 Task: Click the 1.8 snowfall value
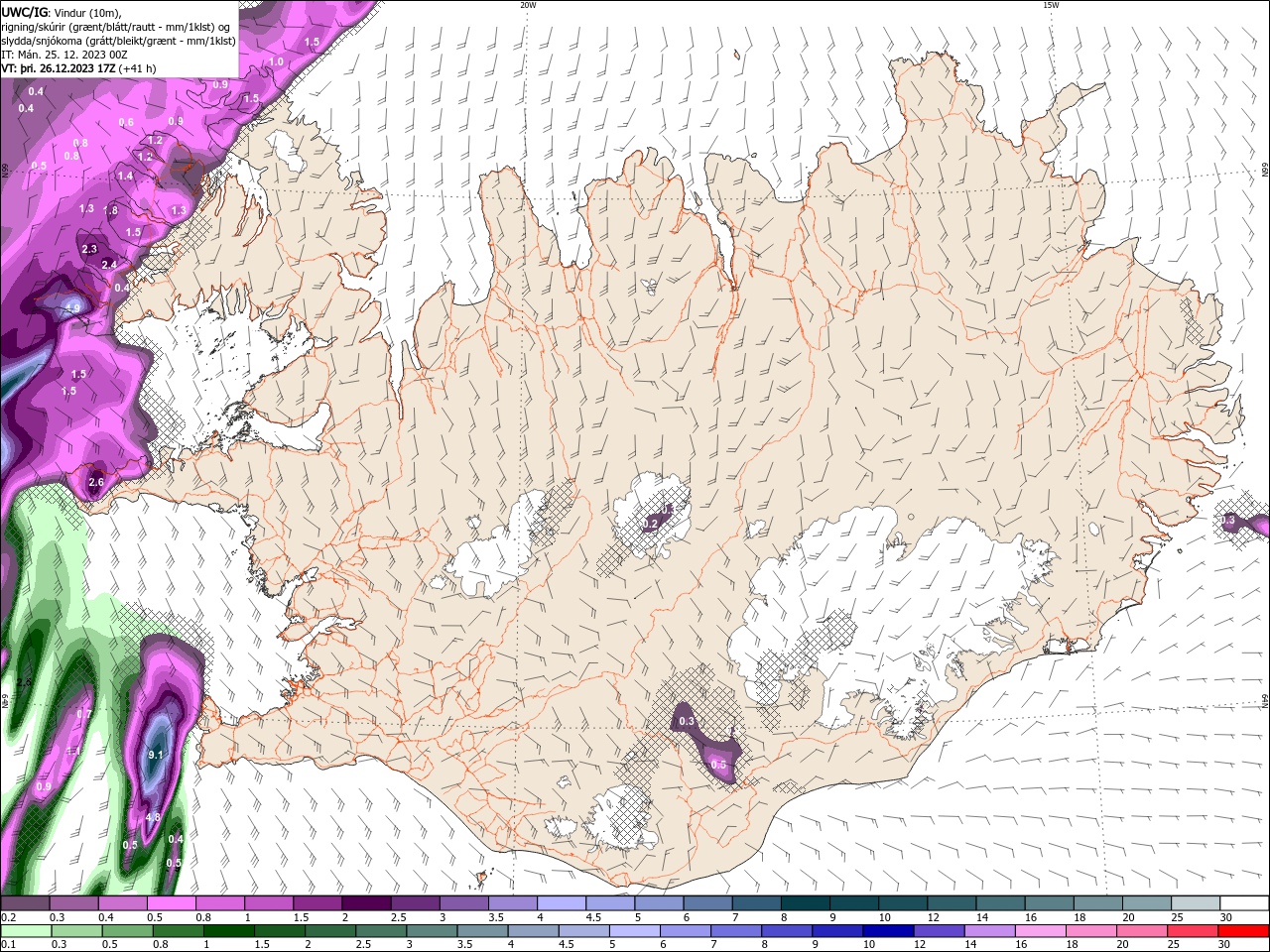[x=111, y=210]
